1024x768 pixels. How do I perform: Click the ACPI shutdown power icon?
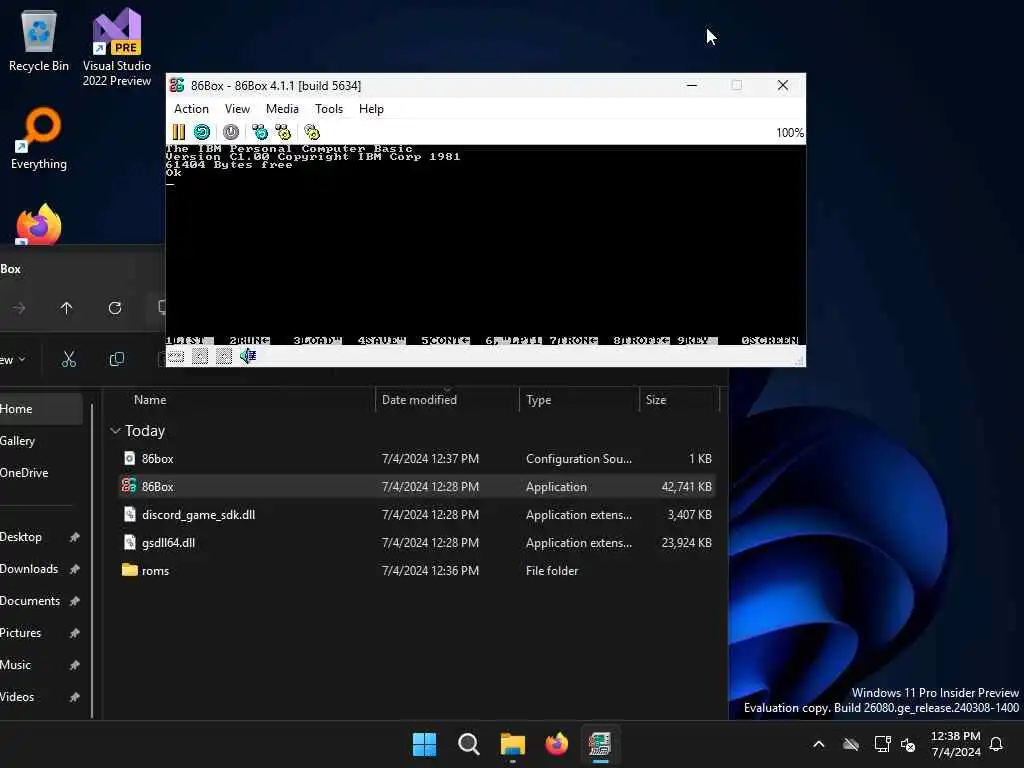click(231, 133)
